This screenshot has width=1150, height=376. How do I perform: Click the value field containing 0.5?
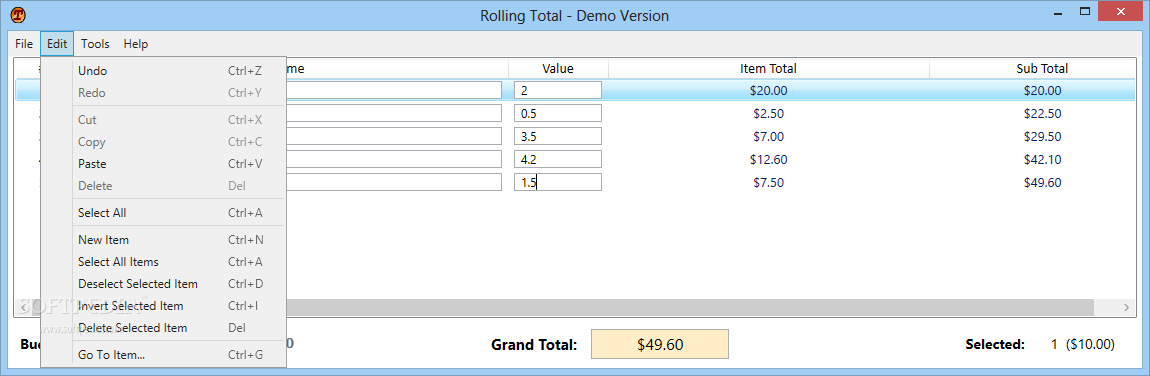pyautogui.click(x=558, y=114)
